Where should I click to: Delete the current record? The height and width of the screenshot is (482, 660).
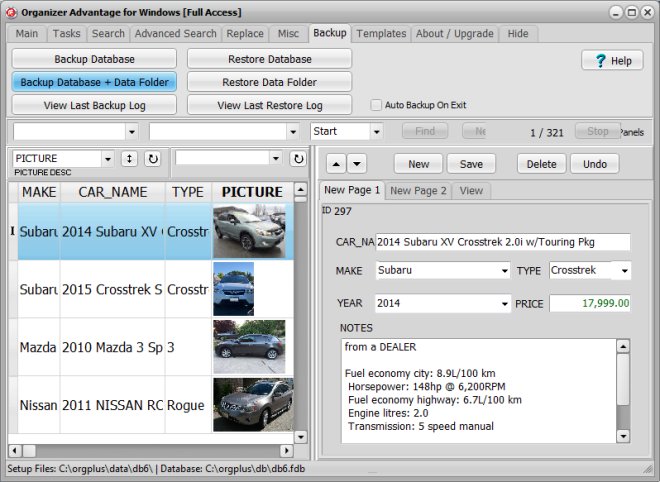tap(541, 164)
